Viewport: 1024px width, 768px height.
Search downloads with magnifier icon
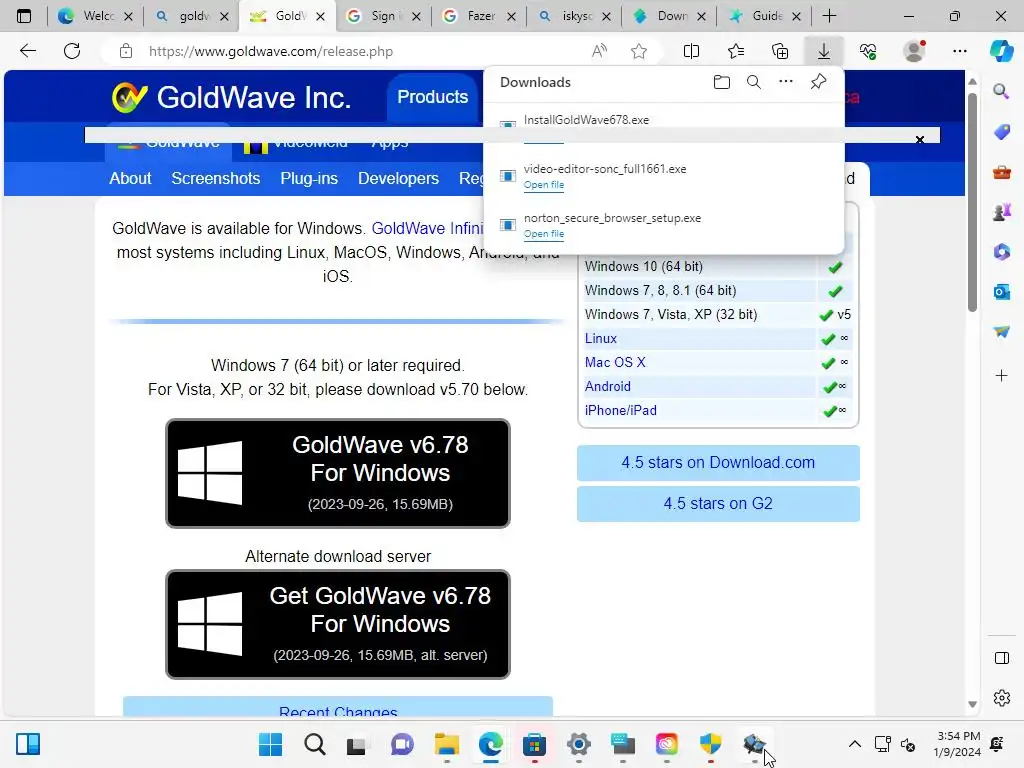pos(754,82)
